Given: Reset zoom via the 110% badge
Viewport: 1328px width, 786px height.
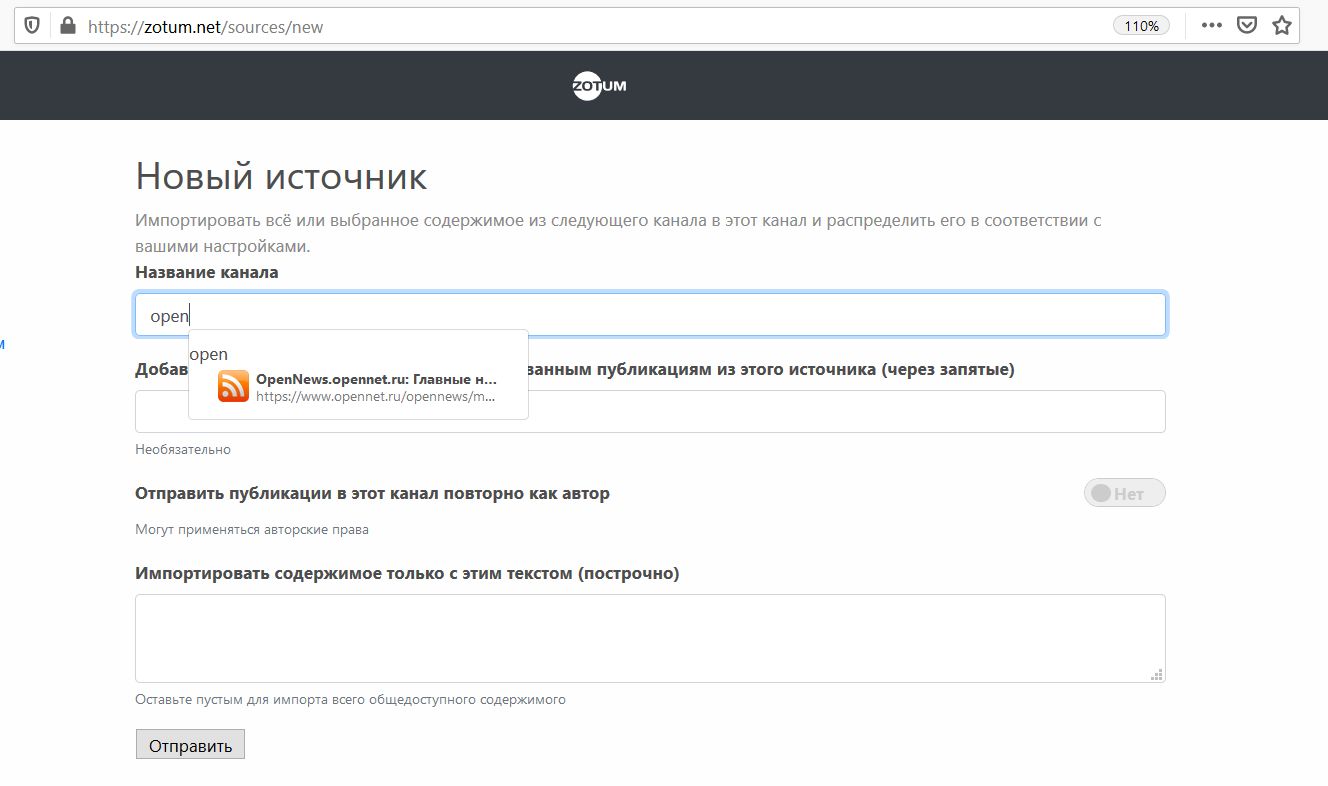Looking at the screenshot, I should (1141, 26).
